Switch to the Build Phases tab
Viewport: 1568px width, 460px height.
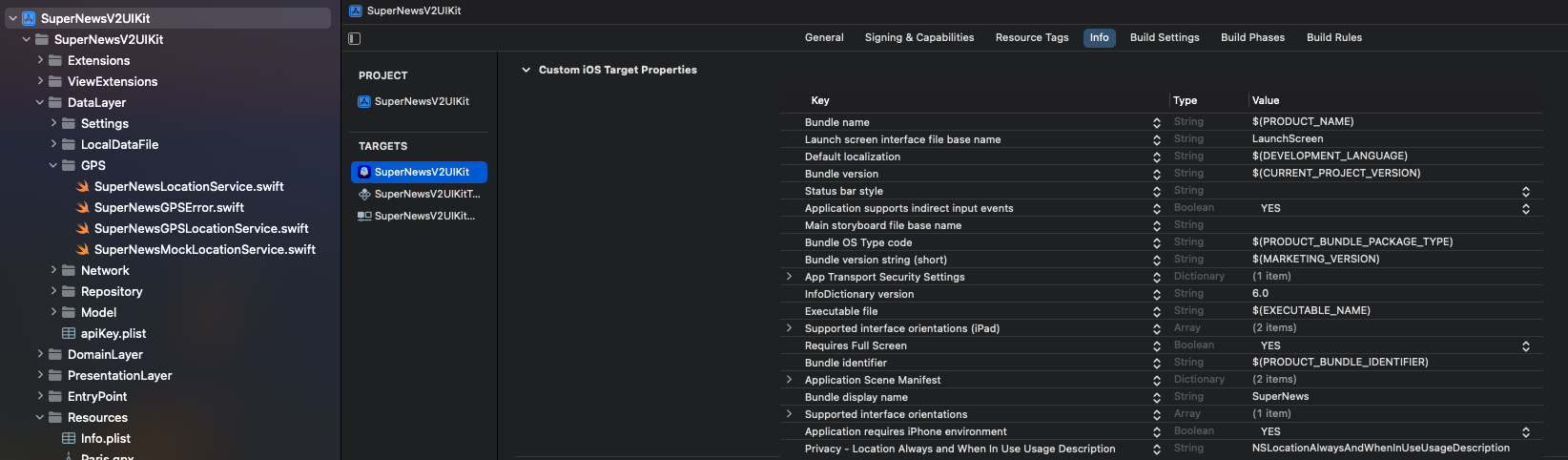pyautogui.click(x=1252, y=37)
